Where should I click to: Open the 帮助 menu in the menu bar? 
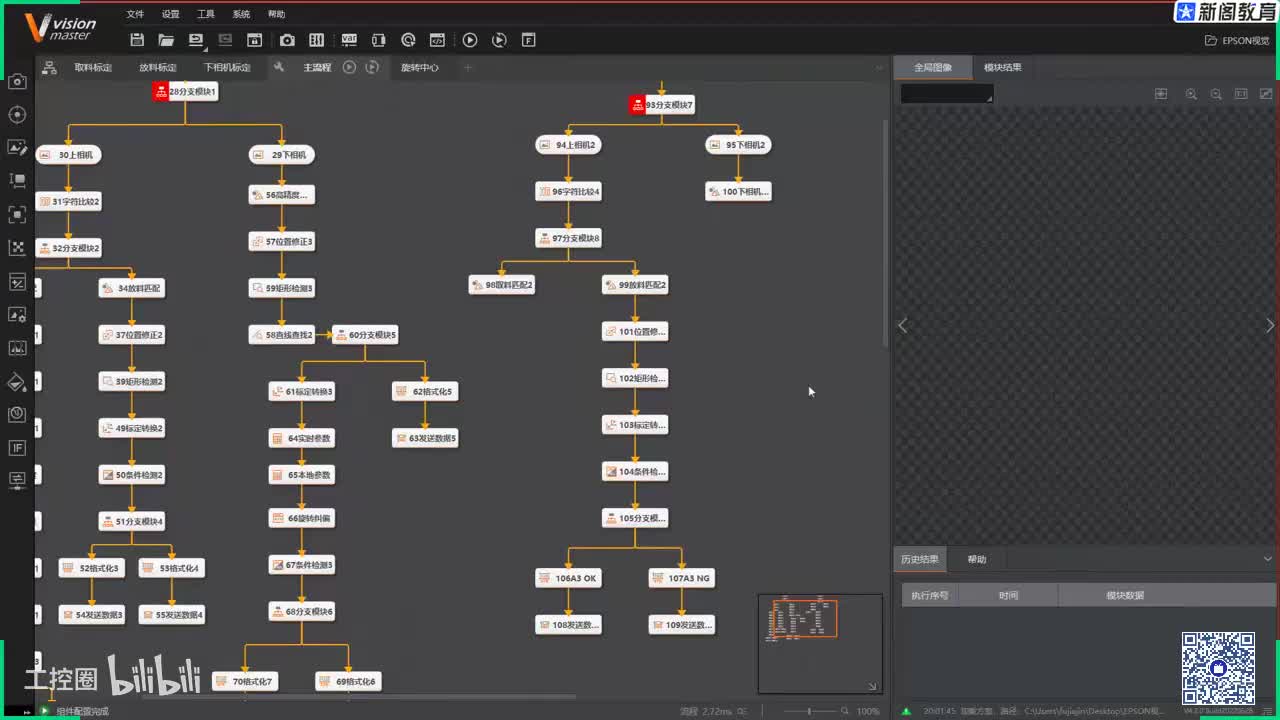(277, 14)
